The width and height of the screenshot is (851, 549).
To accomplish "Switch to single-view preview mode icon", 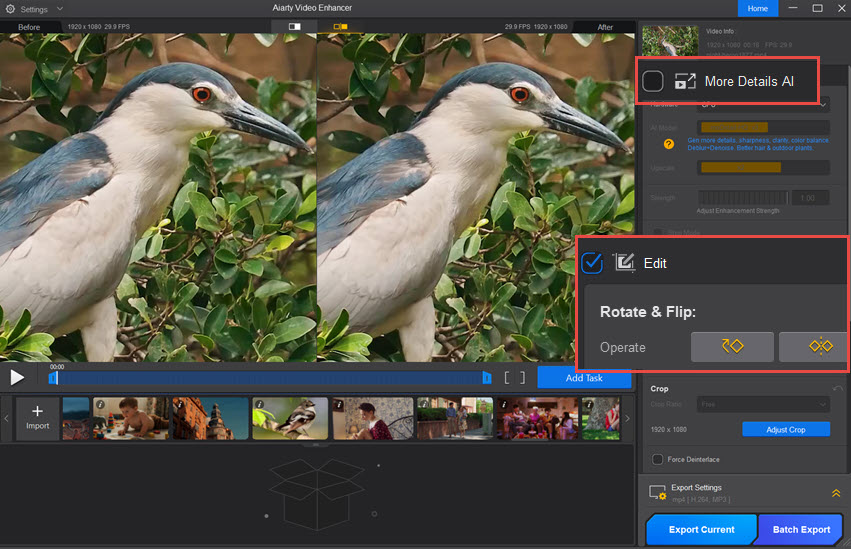I will pos(294,26).
